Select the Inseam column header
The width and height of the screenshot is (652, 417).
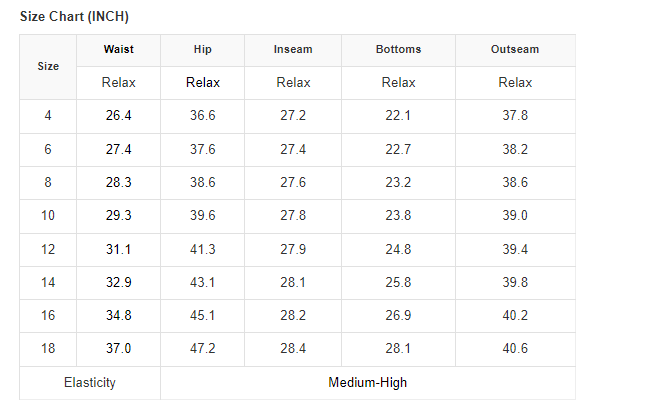pyautogui.click(x=293, y=49)
